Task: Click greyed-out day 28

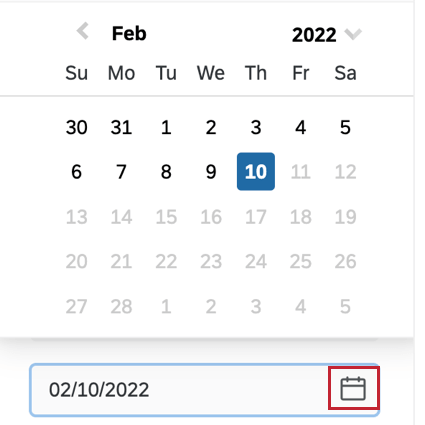Action: 121,306
